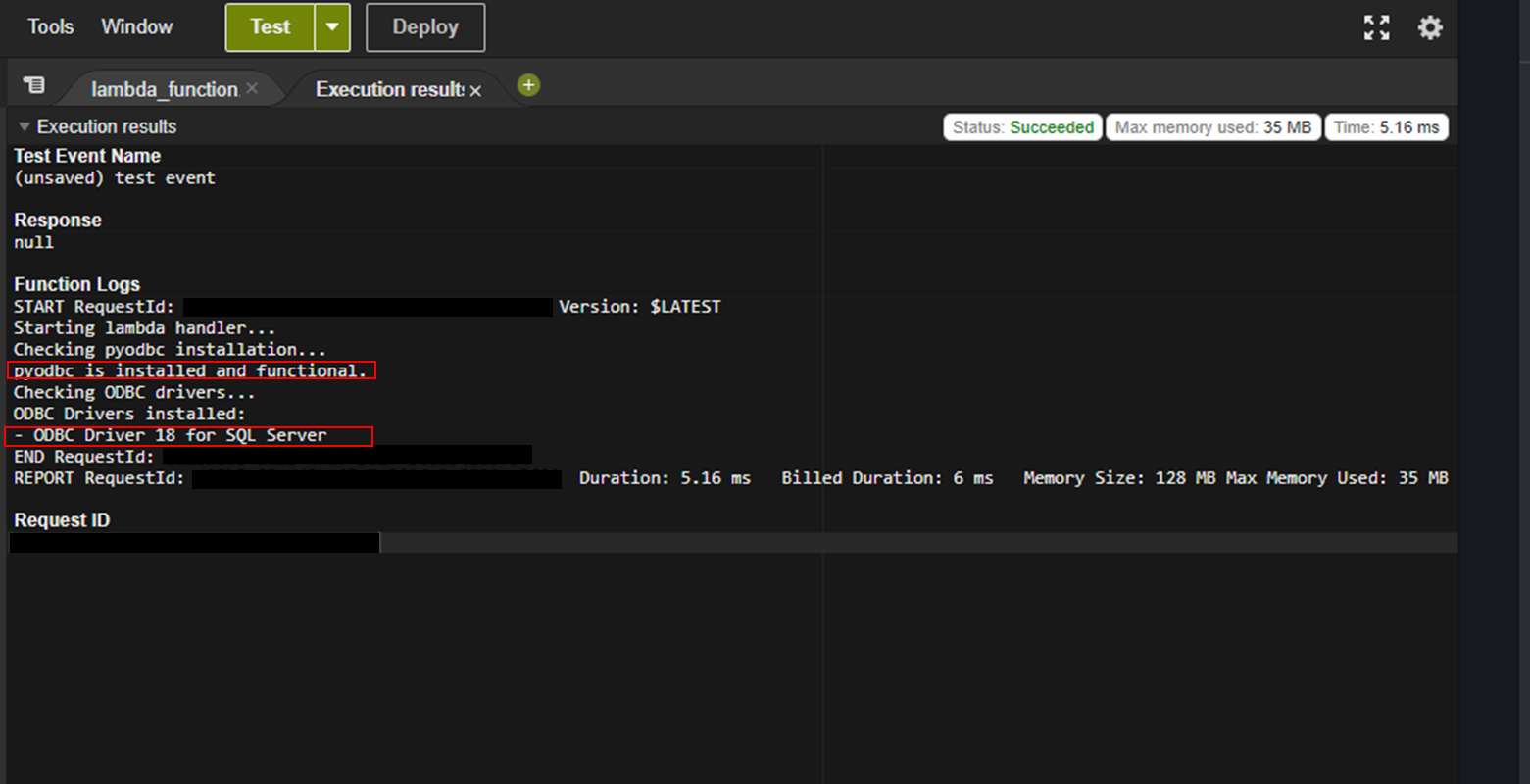The width and height of the screenshot is (1530, 784).
Task: Open the Window menu
Action: click(x=136, y=26)
